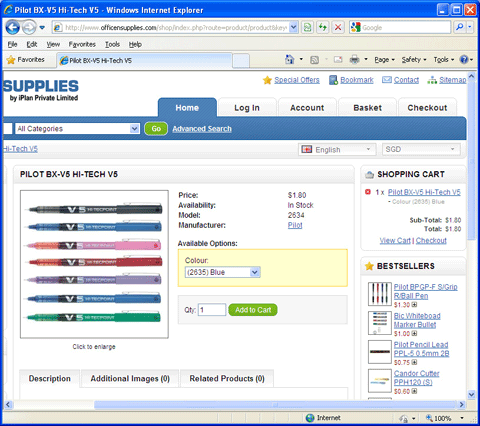Switch to the Related Products (0) tab
480x426 pixels.
click(227, 379)
